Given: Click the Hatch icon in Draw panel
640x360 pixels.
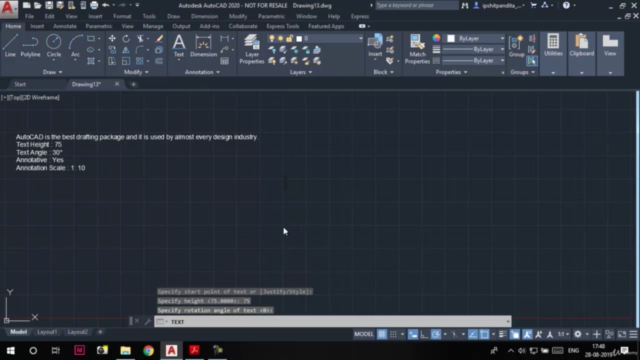Looking at the screenshot, I should pyautogui.click(x=91, y=61).
